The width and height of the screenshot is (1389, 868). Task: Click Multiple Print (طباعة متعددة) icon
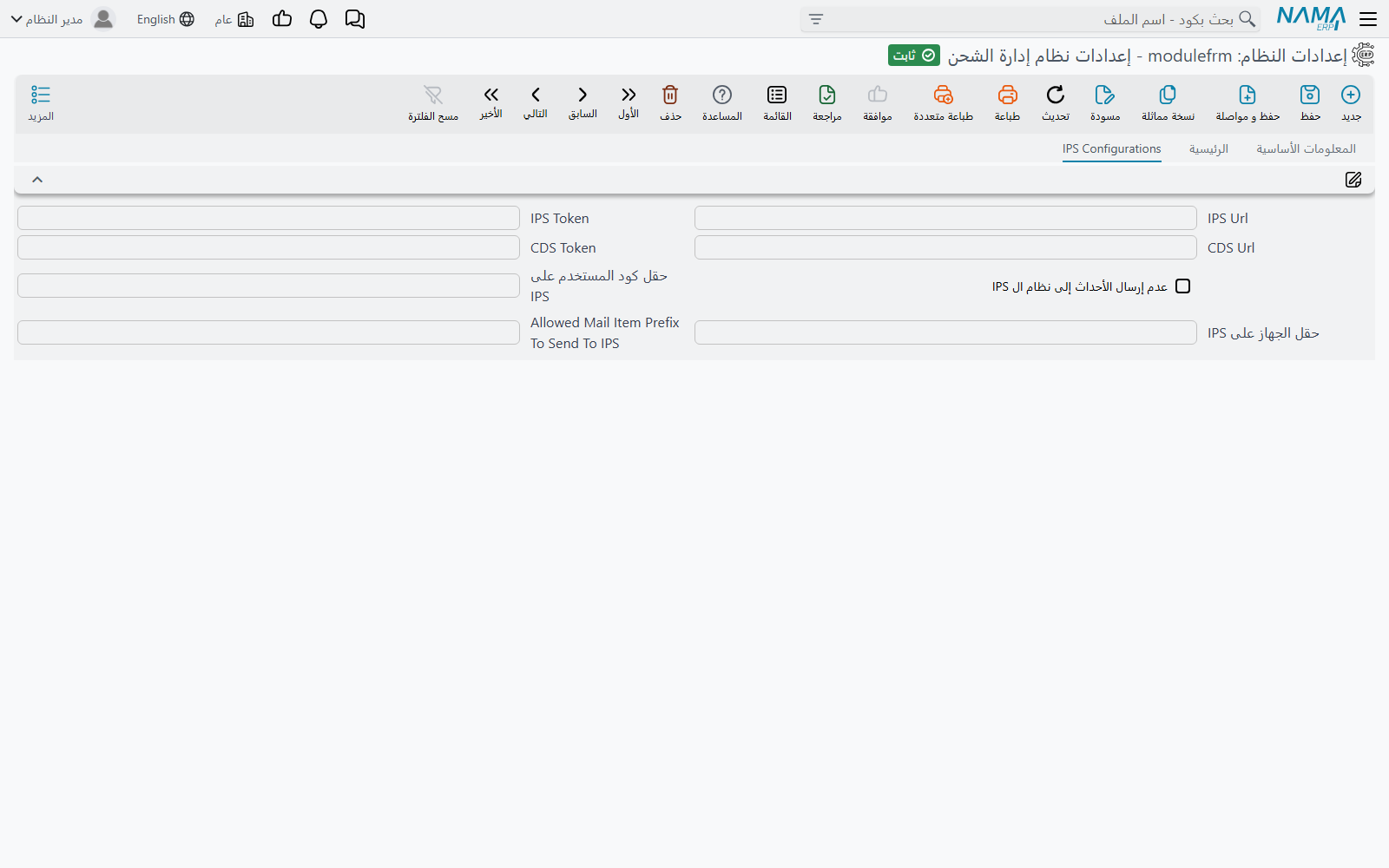pyautogui.click(x=943, y=95)
